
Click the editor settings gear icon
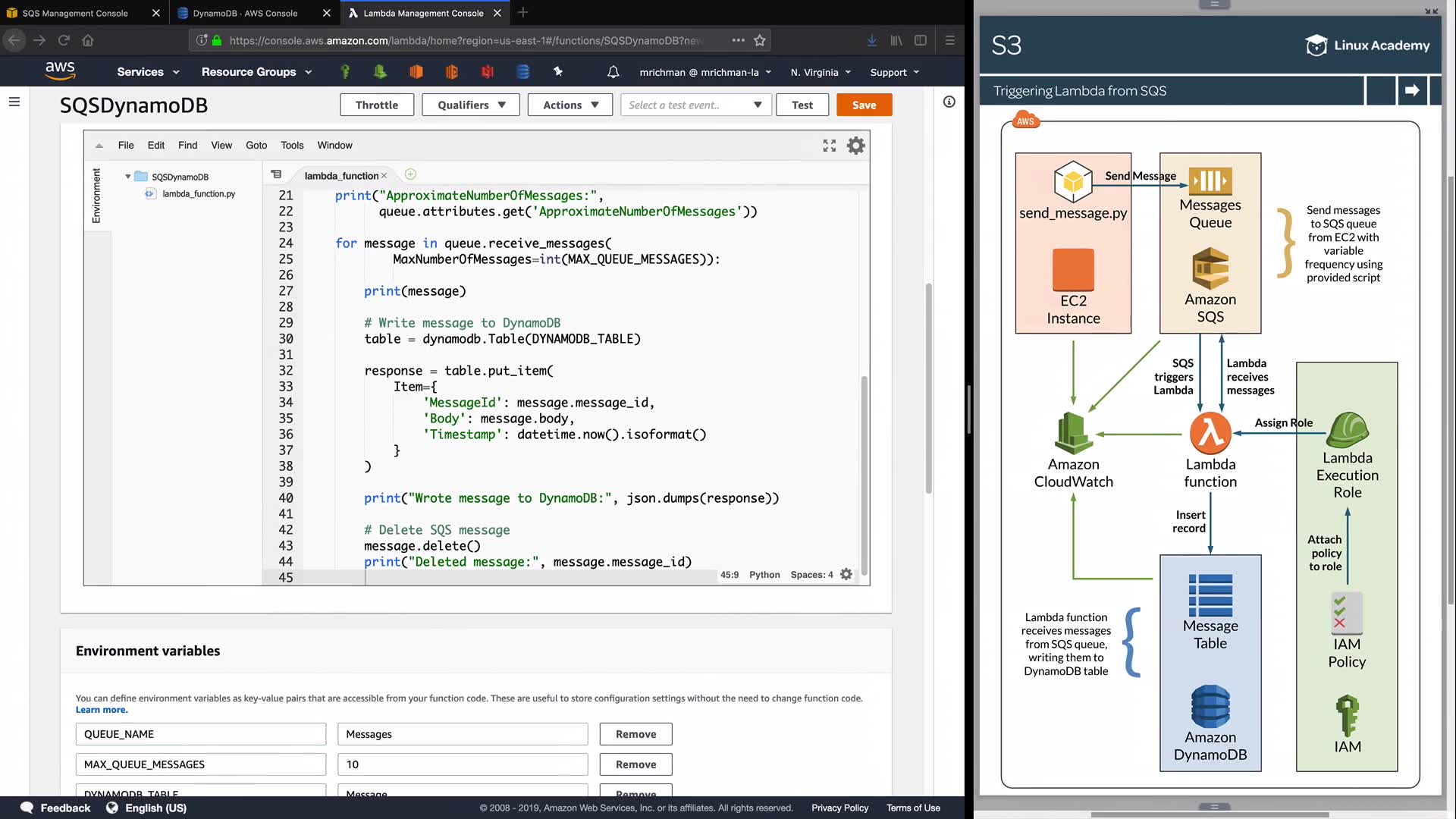point(855,146)
